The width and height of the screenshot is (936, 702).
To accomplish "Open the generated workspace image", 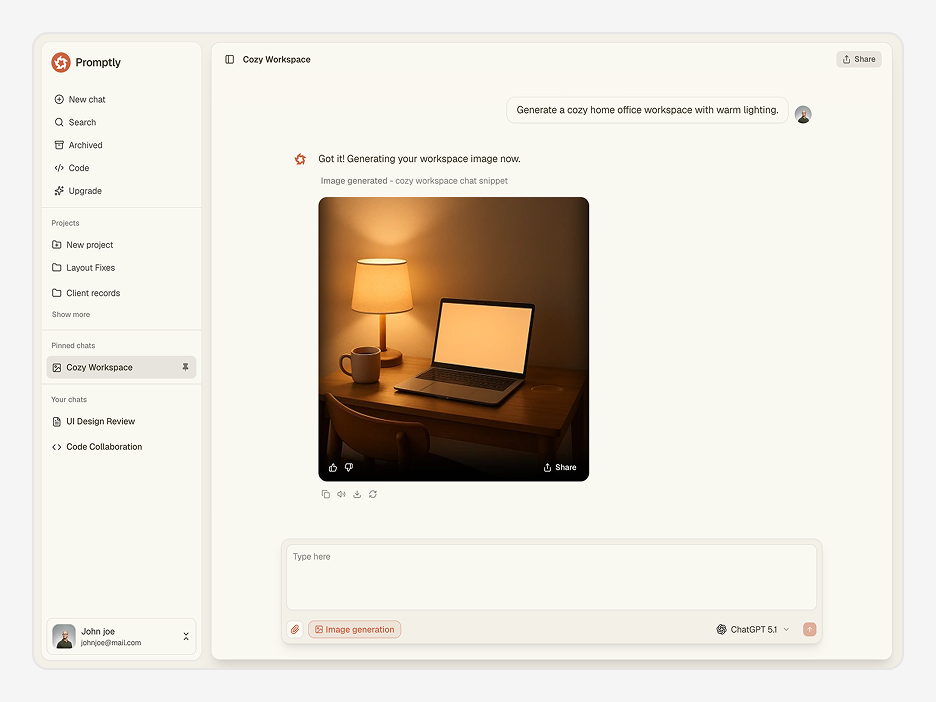I will (x=454, y=339).
